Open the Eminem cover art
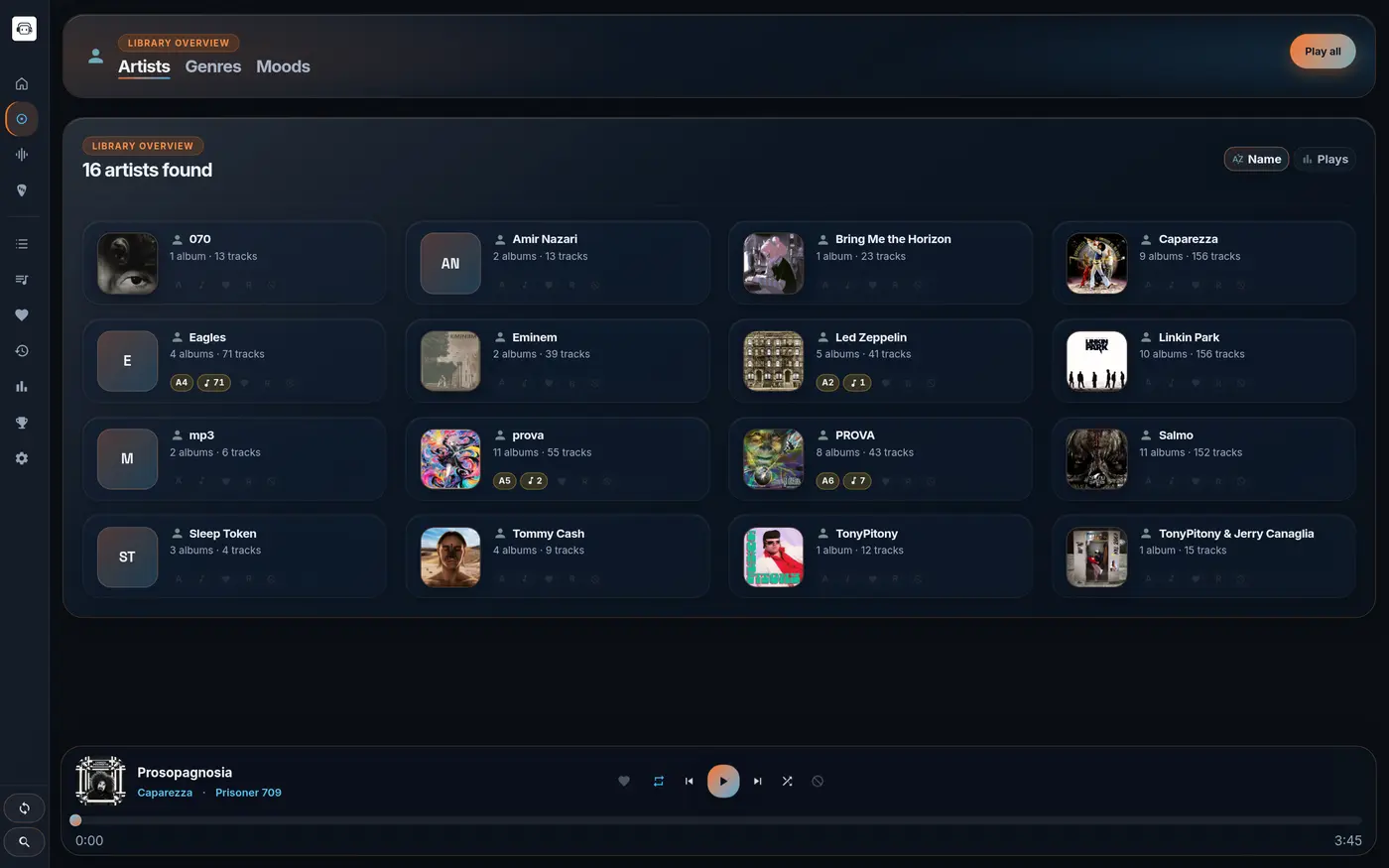Image resolution: width=1389 pixels, height=868 pixels. pos(450,361)
